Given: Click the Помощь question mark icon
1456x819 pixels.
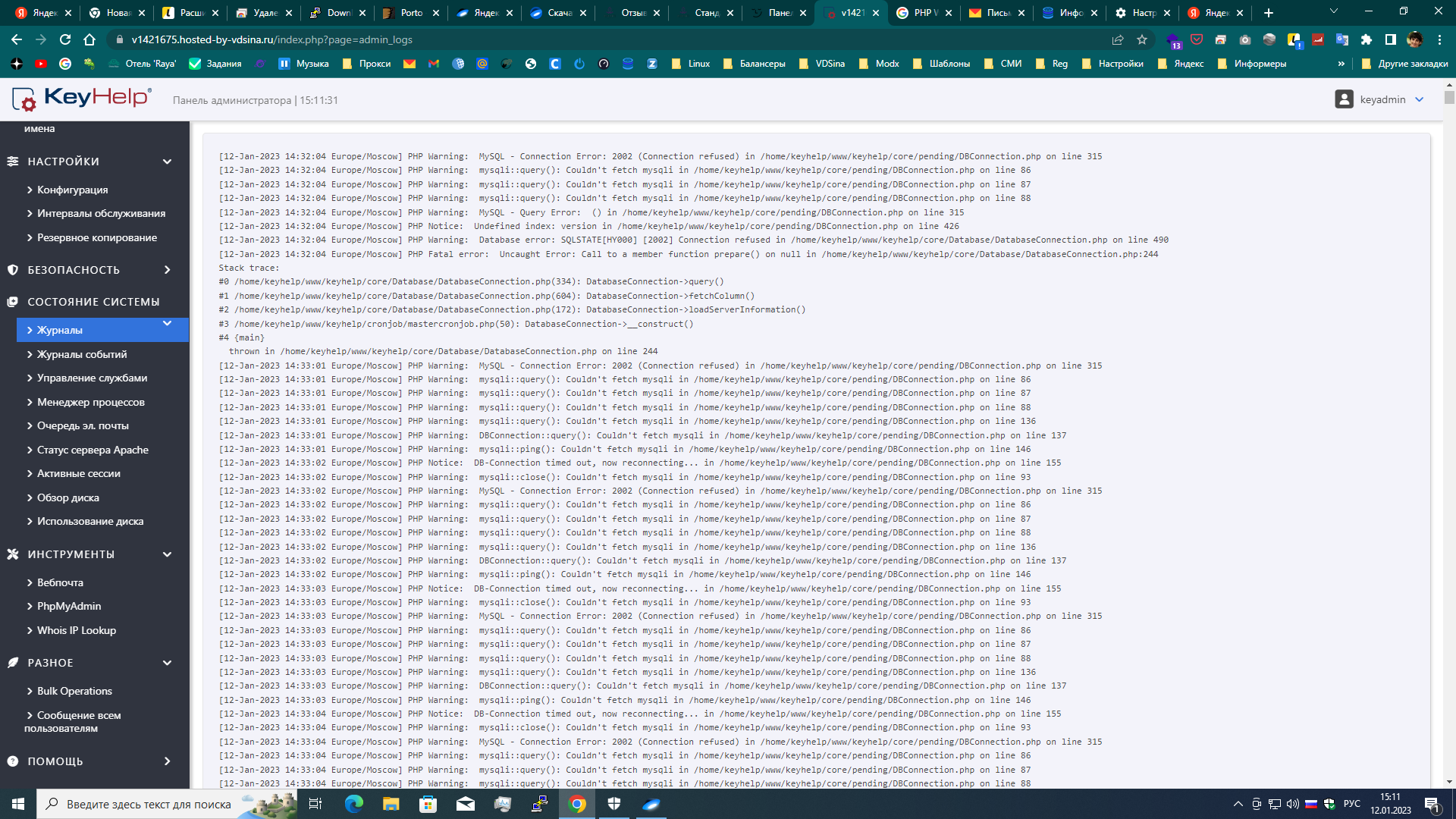Looking at the screenshot, I should pos(13,761).
